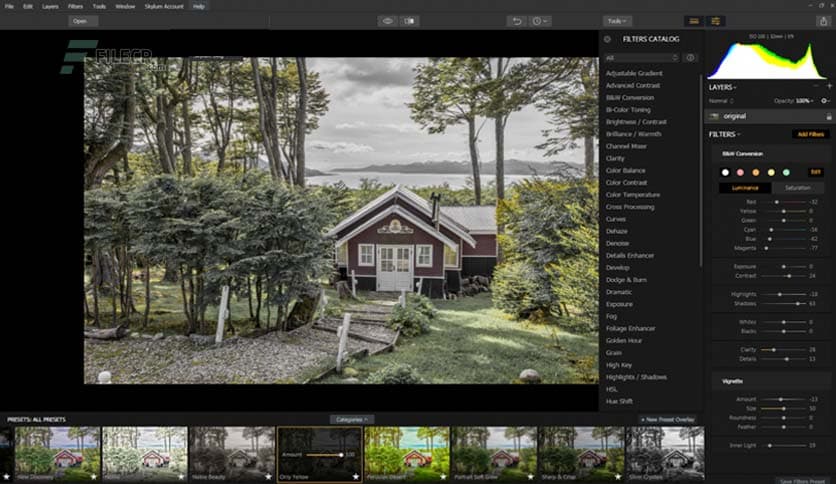836x484 pixels.
Task: Select Dodge & Burn filter
Action: pyautogui.click(x=626, y=280)
